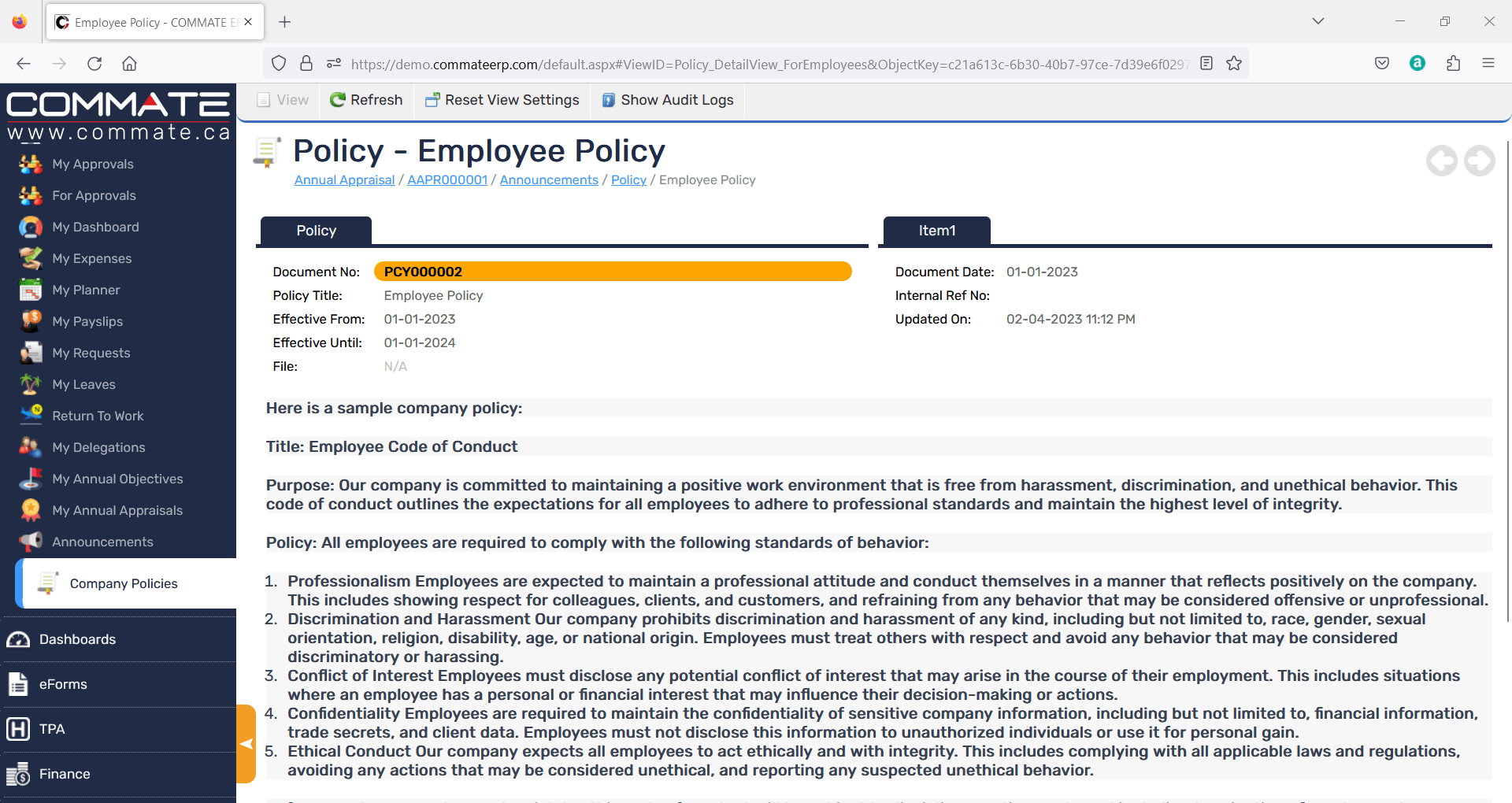Go back in browser

coord(24,64)
